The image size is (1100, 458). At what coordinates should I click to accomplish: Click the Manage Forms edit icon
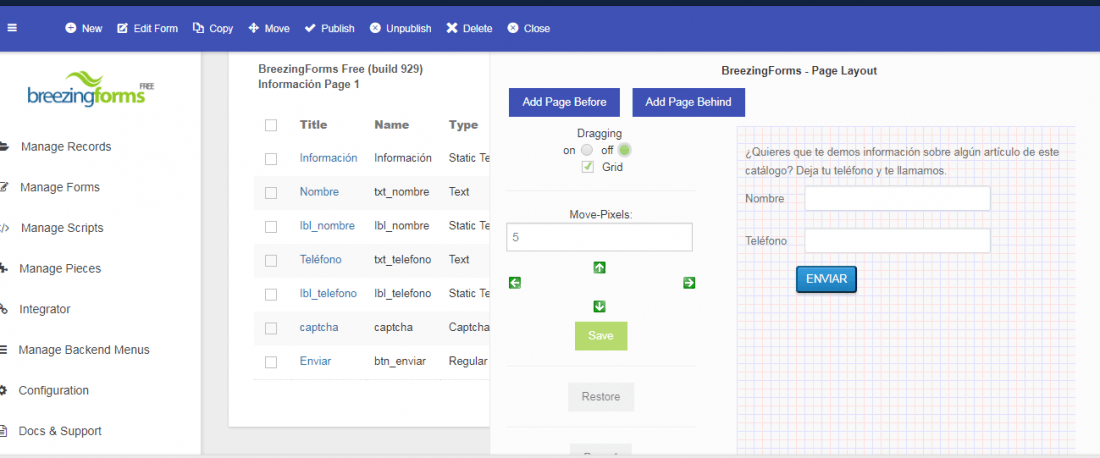4,187
